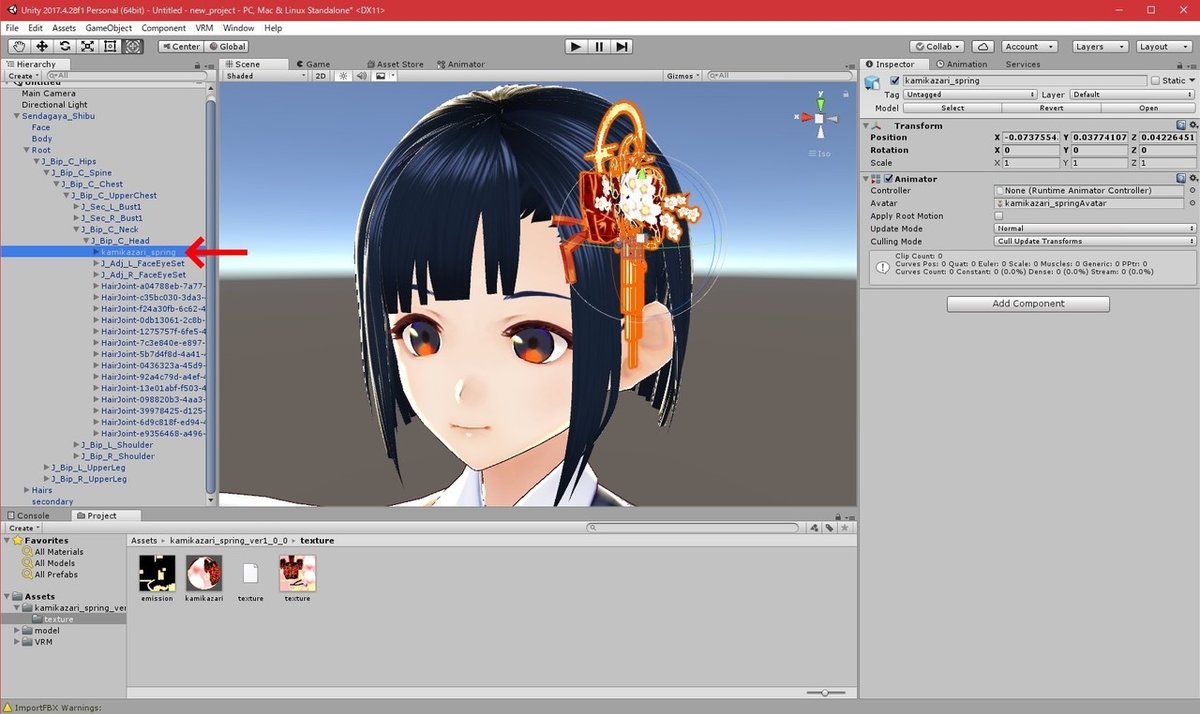
Task: Toggle Animator component enabled checkbox
Action: (x=888, y=179)
